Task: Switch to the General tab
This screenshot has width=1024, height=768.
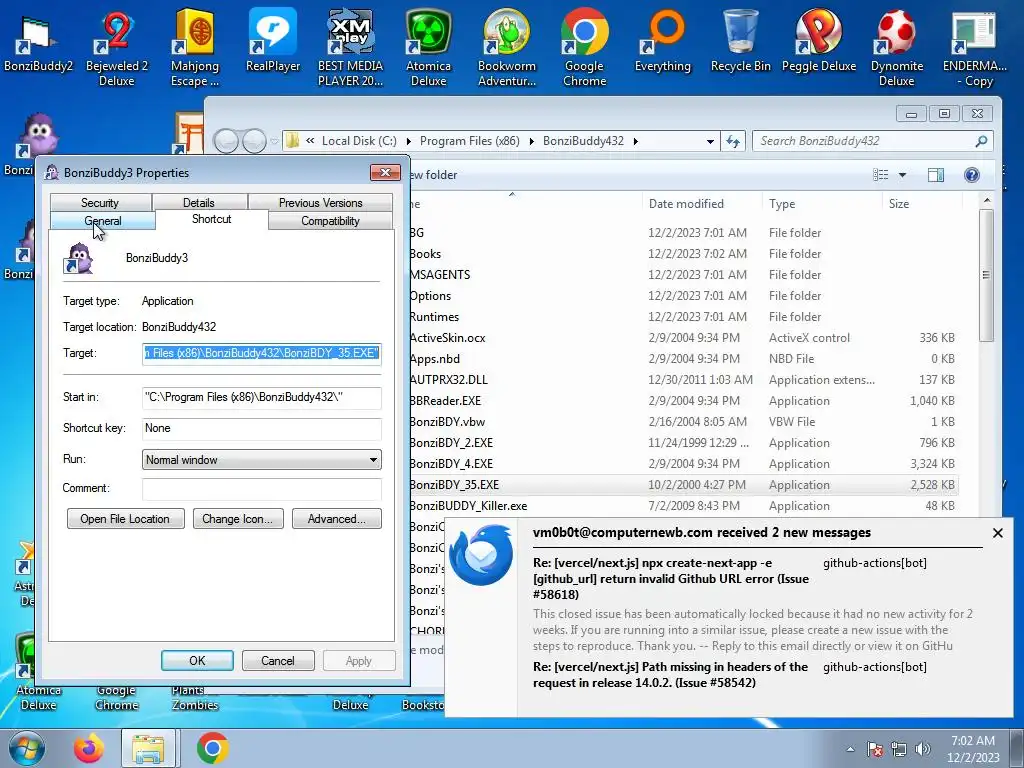Action: point(103,221)
